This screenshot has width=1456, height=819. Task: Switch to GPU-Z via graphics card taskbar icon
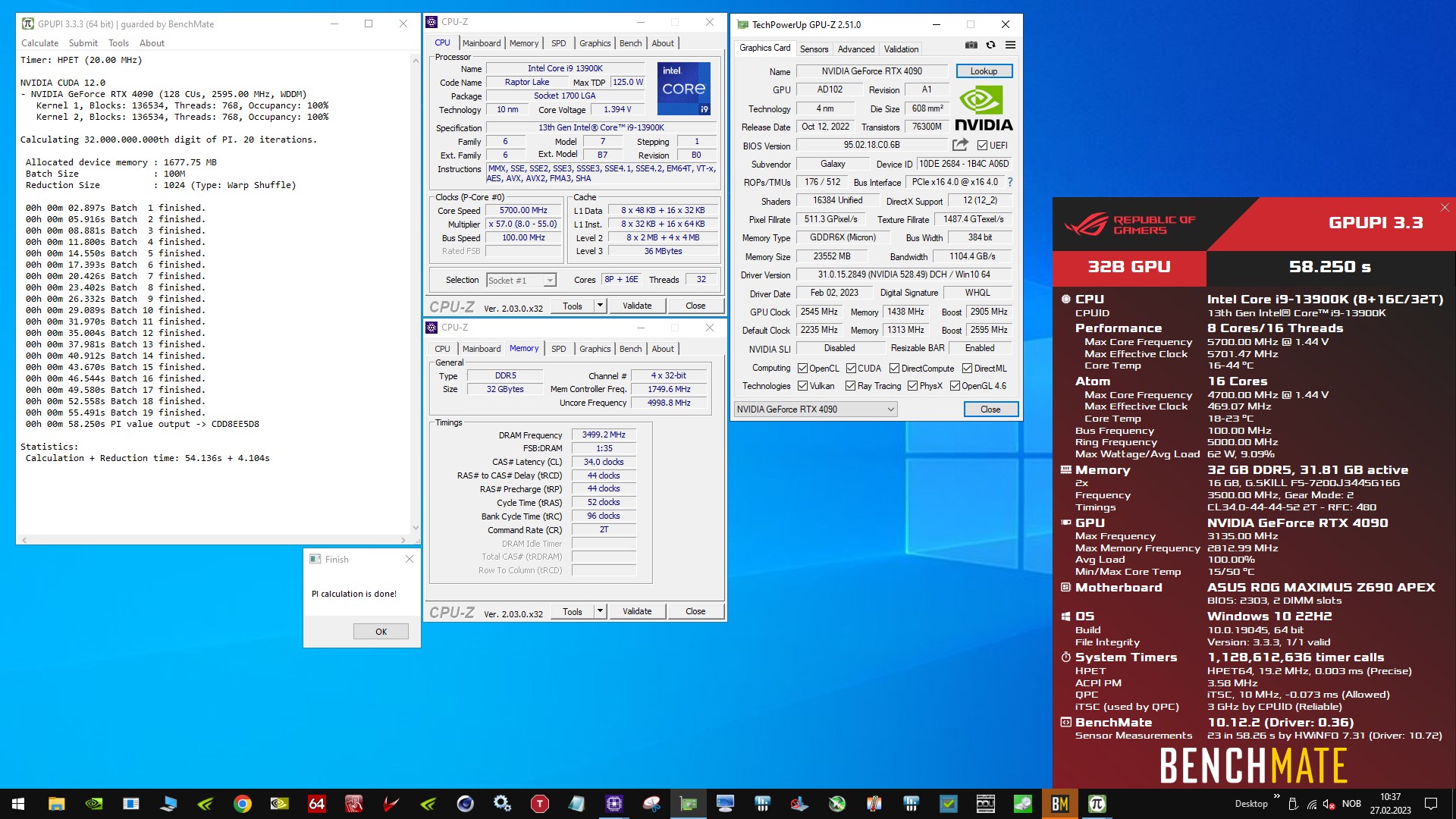[689, 804]
